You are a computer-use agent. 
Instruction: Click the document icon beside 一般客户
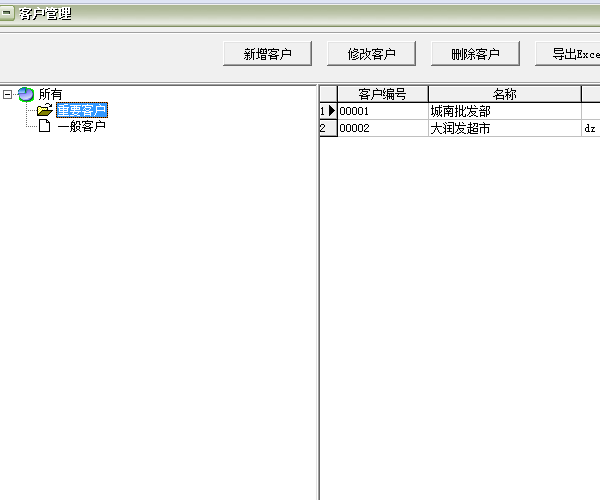point(45,125)
